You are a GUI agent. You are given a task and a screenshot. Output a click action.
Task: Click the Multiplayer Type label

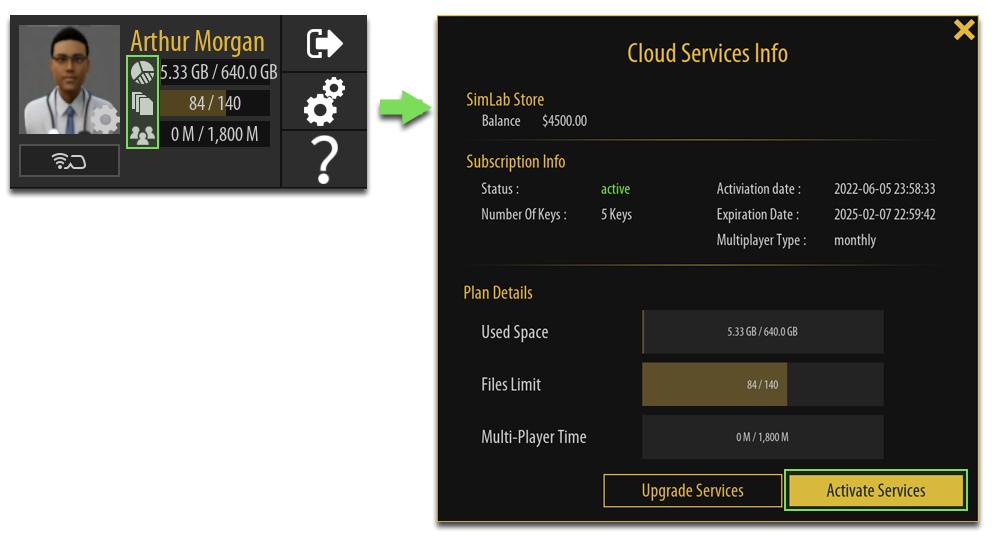761,240
